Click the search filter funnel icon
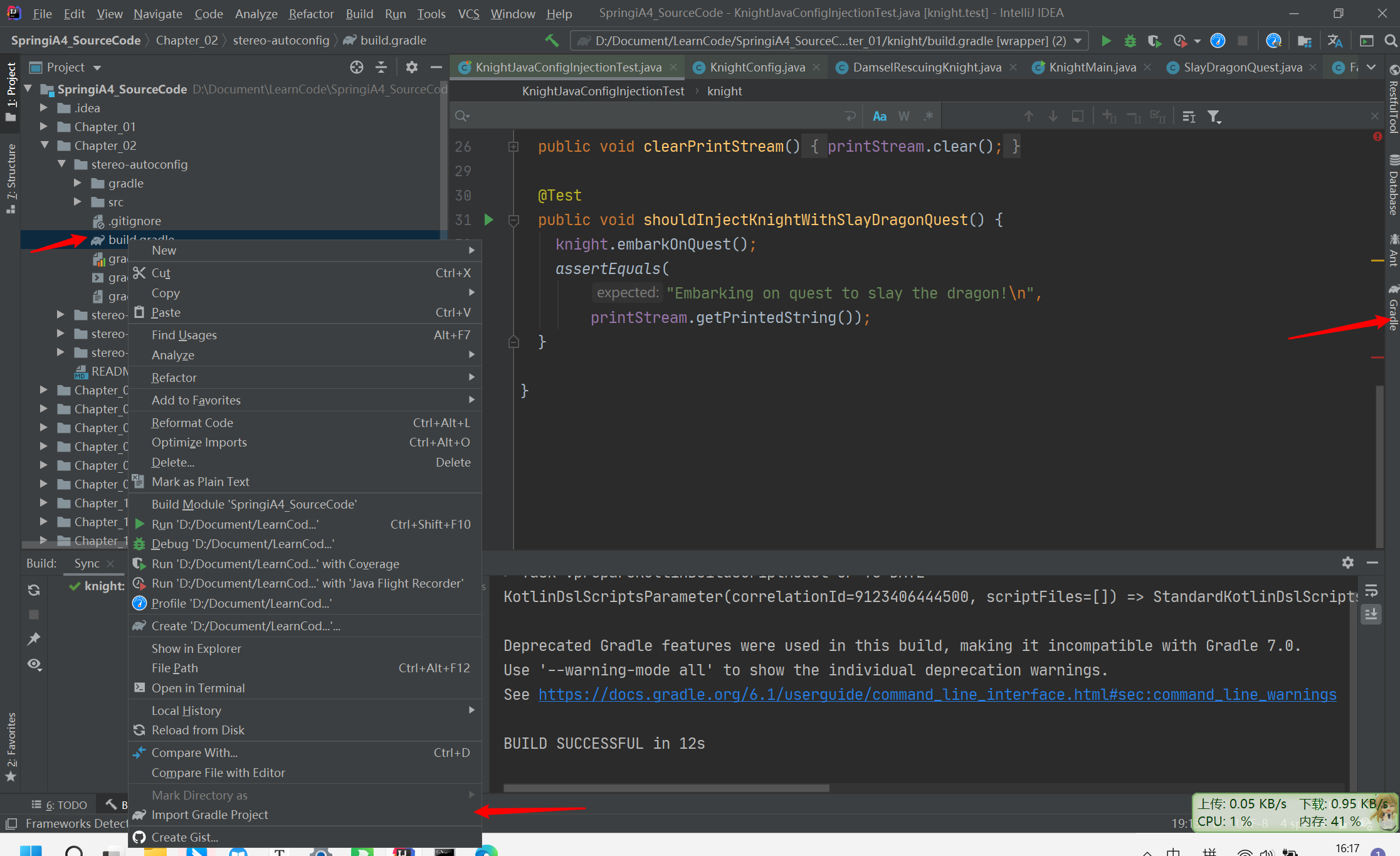 1214,116
